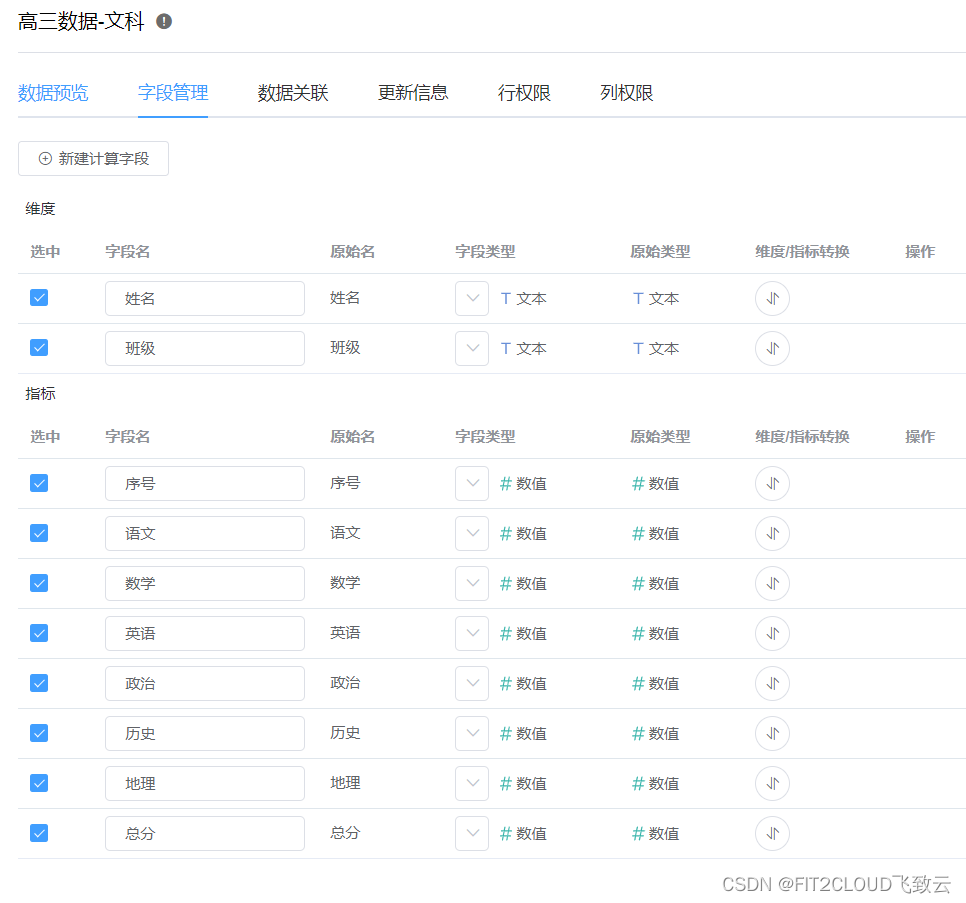Screen dimensions: 966x903
Task: Select the 字段管理 tab
Action: pos(173,93)
